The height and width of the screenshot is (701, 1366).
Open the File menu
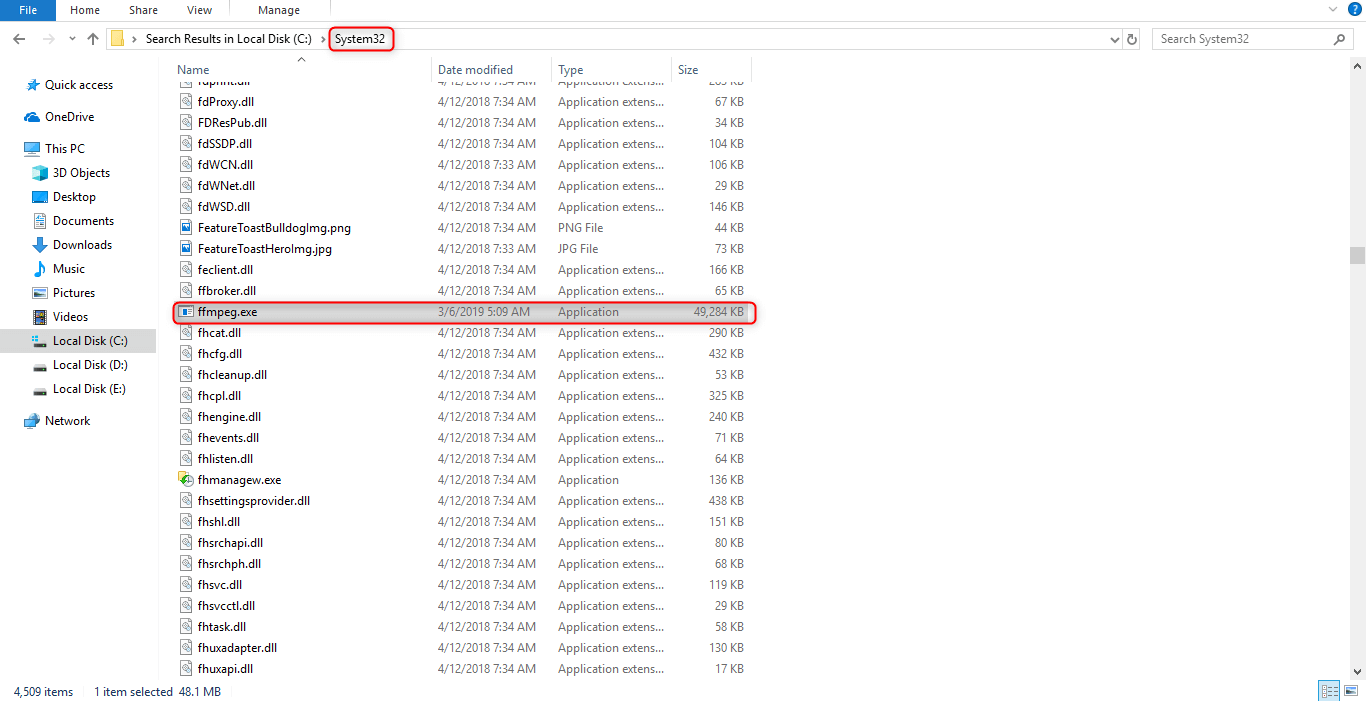(x=28, y=10)
